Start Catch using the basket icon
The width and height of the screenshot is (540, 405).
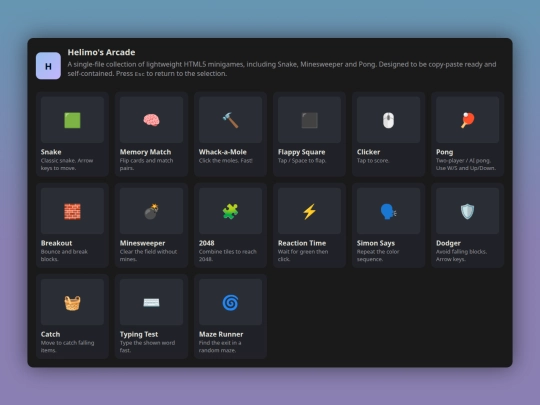click(x=72, y=303)
